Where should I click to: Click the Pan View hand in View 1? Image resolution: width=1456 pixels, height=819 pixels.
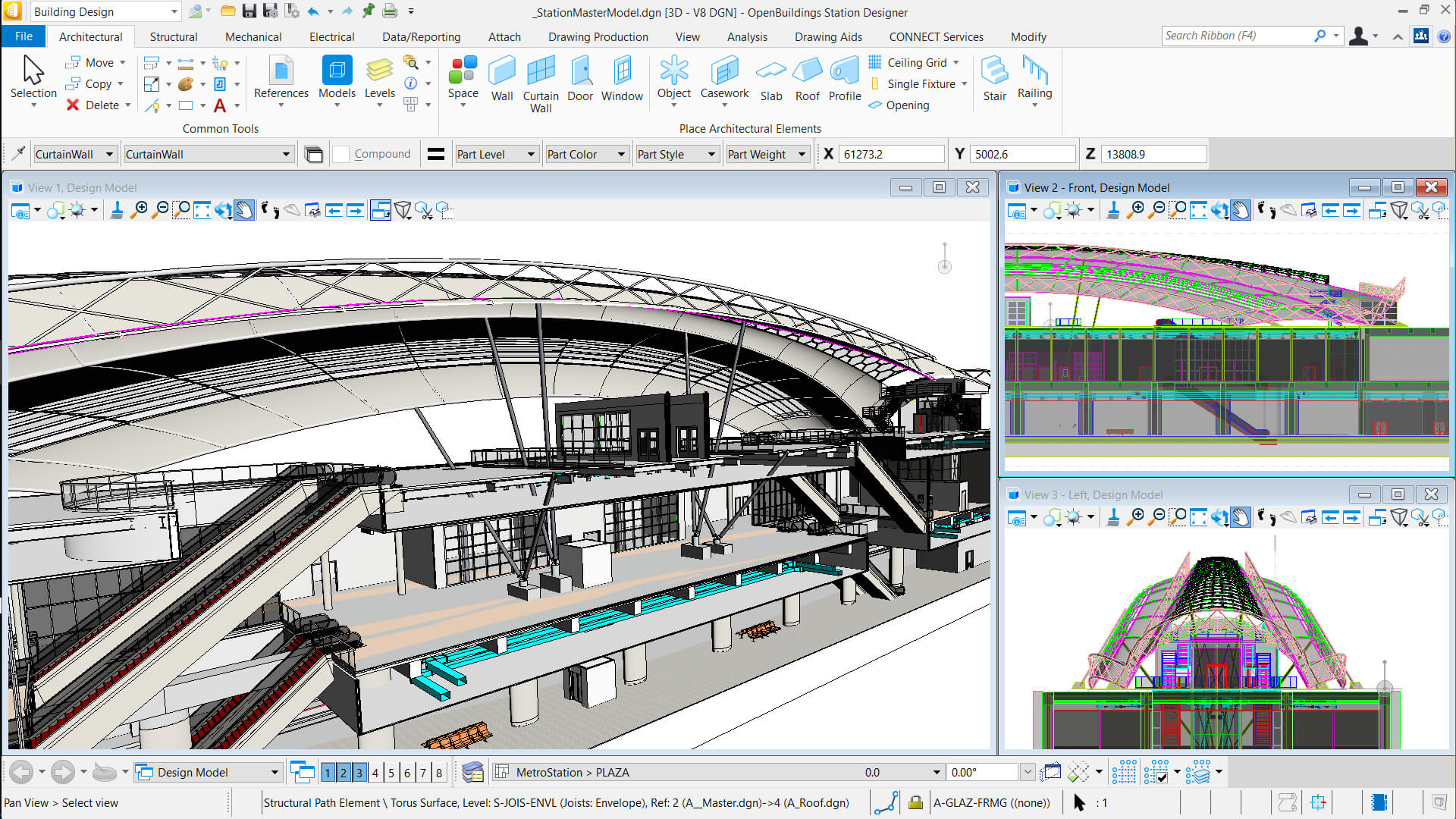click(244, 210)
